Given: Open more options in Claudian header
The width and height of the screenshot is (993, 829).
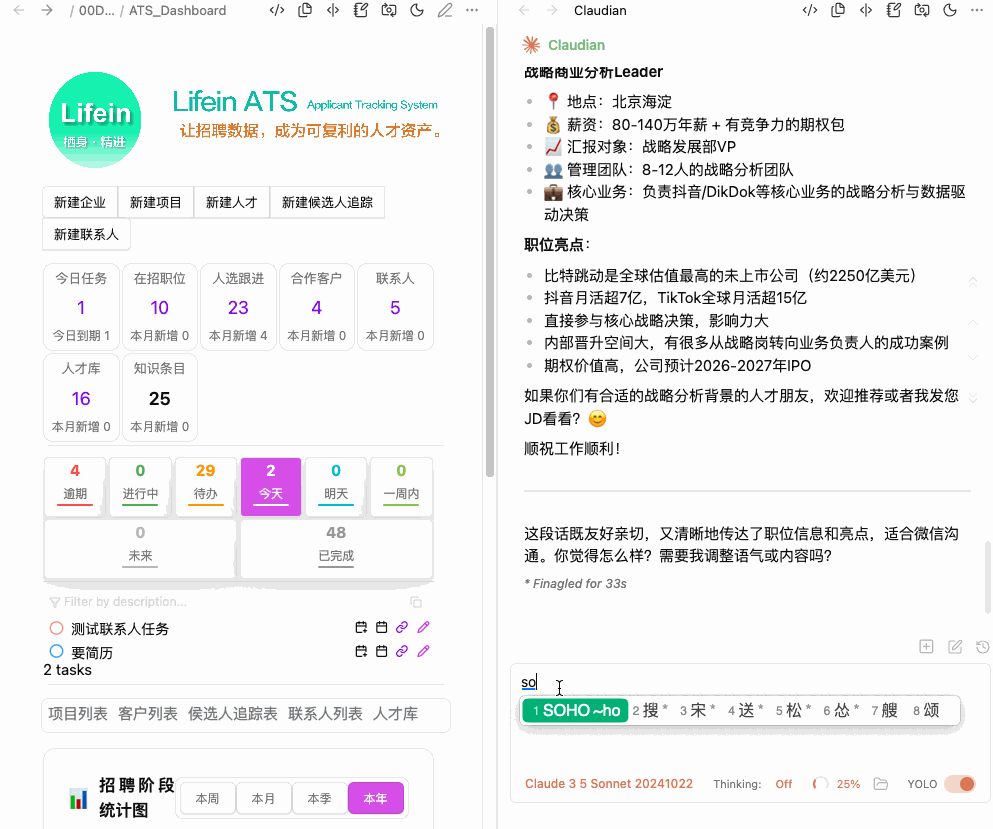Looking at the screenshot, I should point(977,10).
